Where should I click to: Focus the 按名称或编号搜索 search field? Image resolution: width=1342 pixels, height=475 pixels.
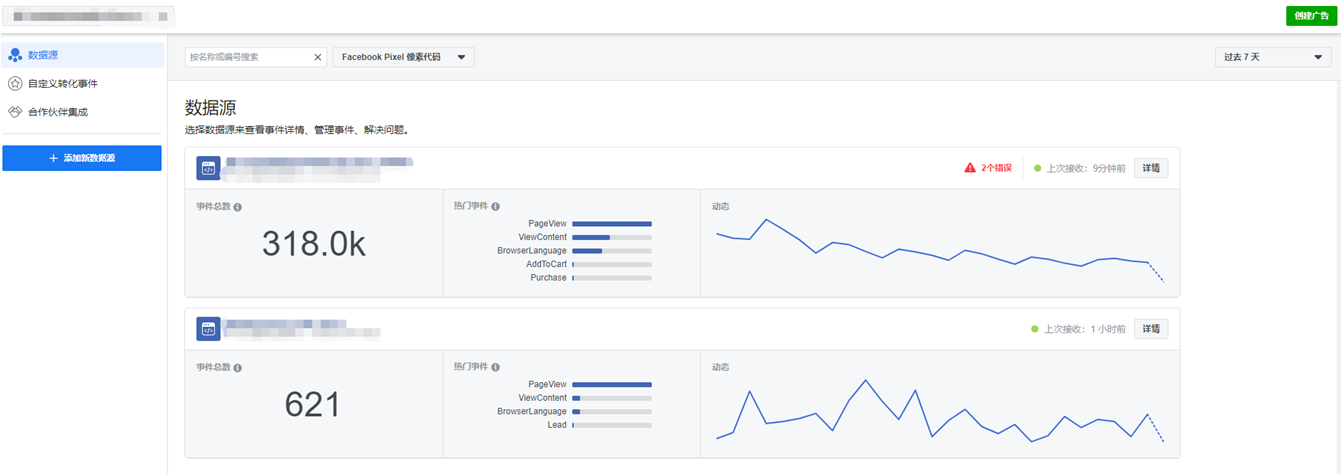point(248,57)
